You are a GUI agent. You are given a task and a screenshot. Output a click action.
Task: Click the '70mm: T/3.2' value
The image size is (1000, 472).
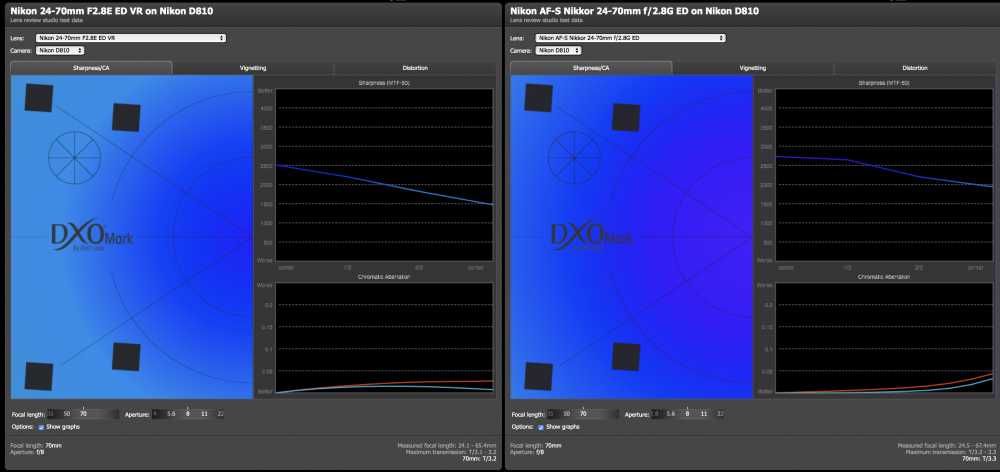[480, 458]
